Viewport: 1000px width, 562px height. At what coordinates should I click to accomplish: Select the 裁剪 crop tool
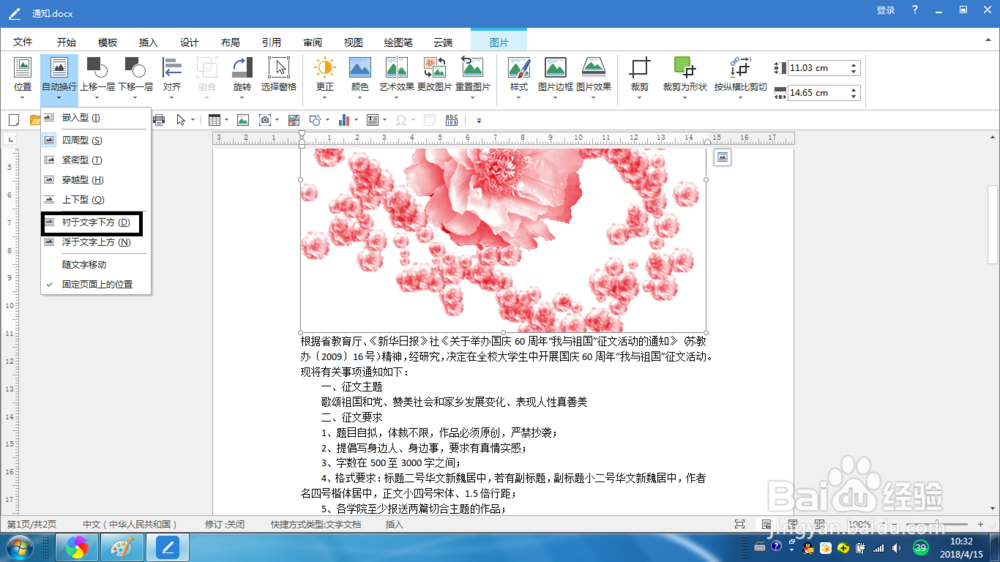pyautogui.click(x=640, y=75)
